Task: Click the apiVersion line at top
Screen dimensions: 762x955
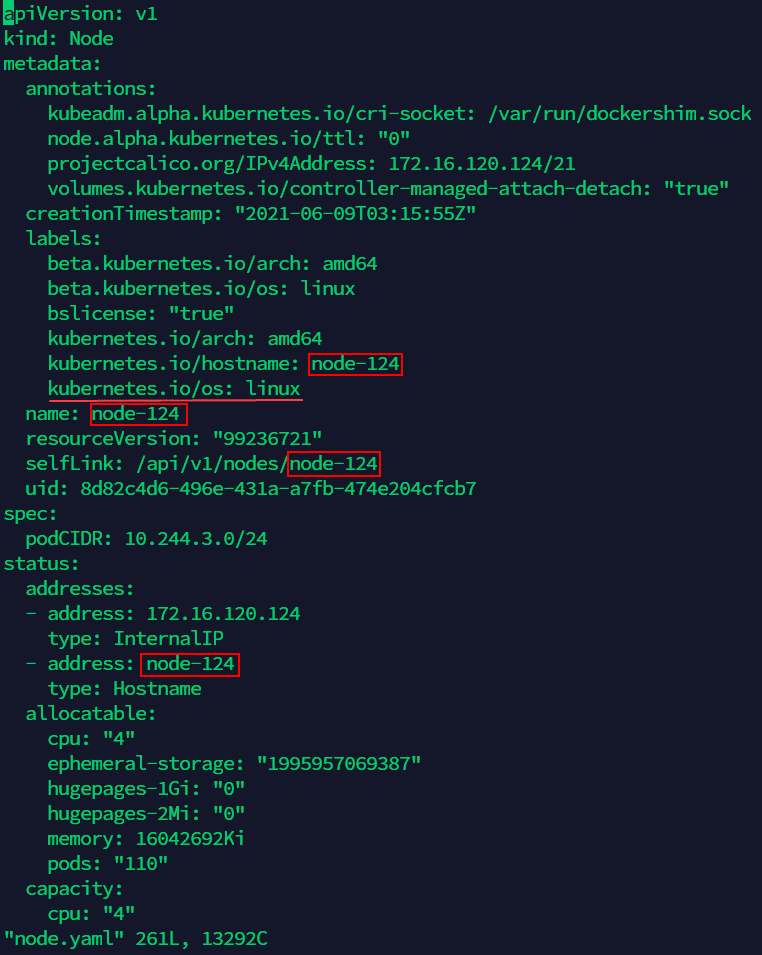Action: pos(80,14)
